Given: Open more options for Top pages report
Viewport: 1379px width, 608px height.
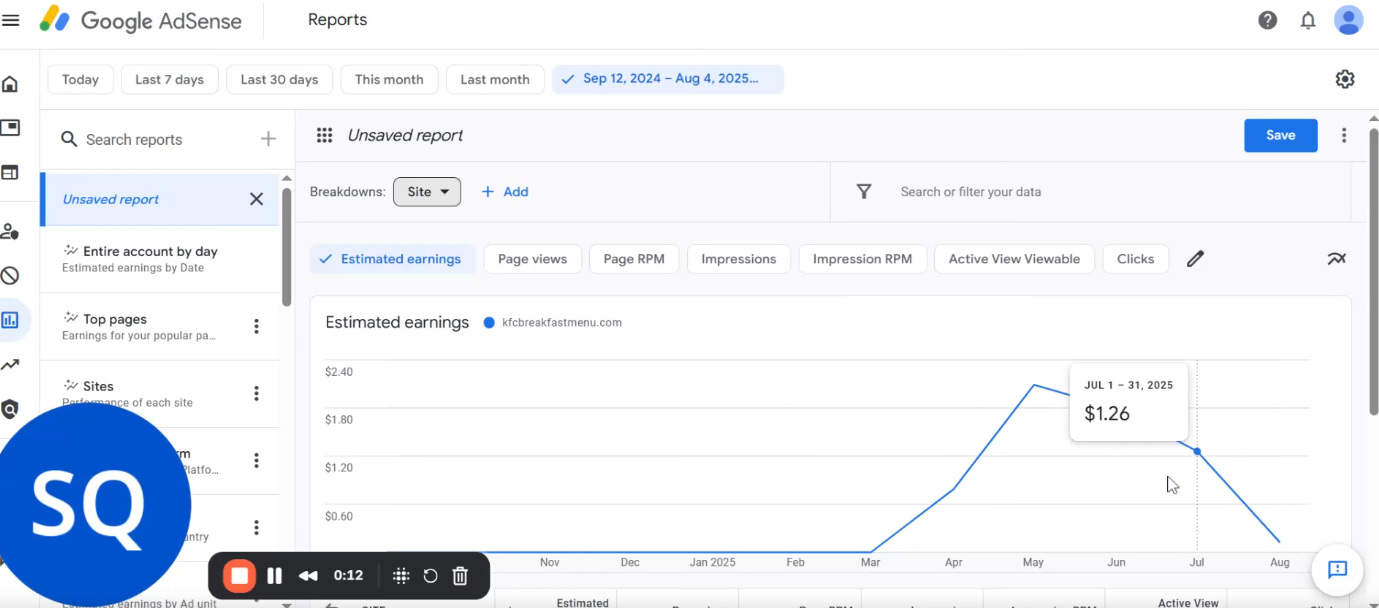Looking at the screenshot, I should tap(256, 326).
